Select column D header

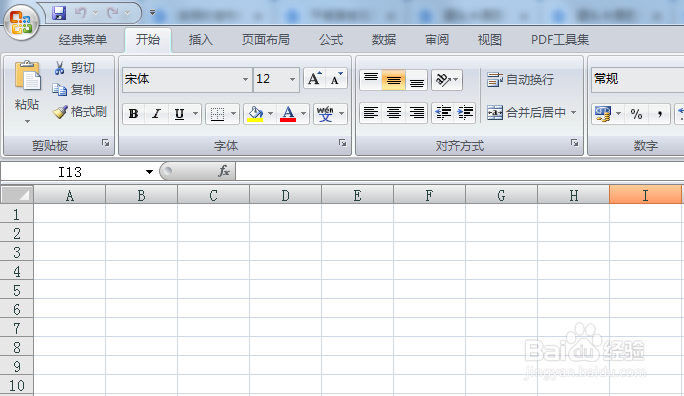pos(285,195)
